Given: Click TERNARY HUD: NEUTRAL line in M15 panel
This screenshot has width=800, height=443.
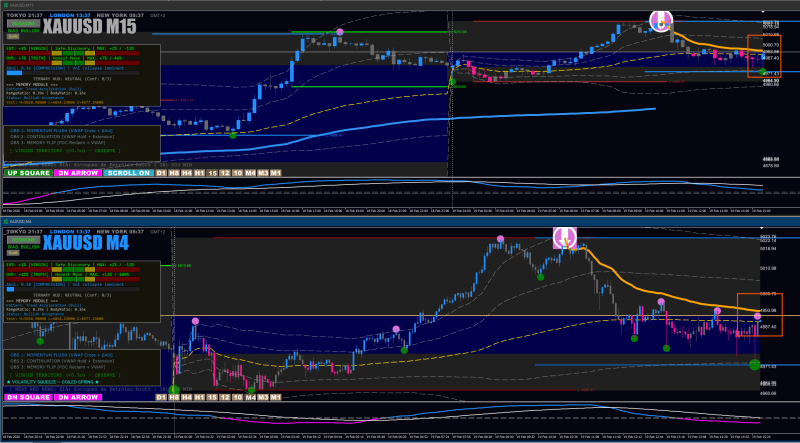Looking at the screenshot, I should 72,79.
